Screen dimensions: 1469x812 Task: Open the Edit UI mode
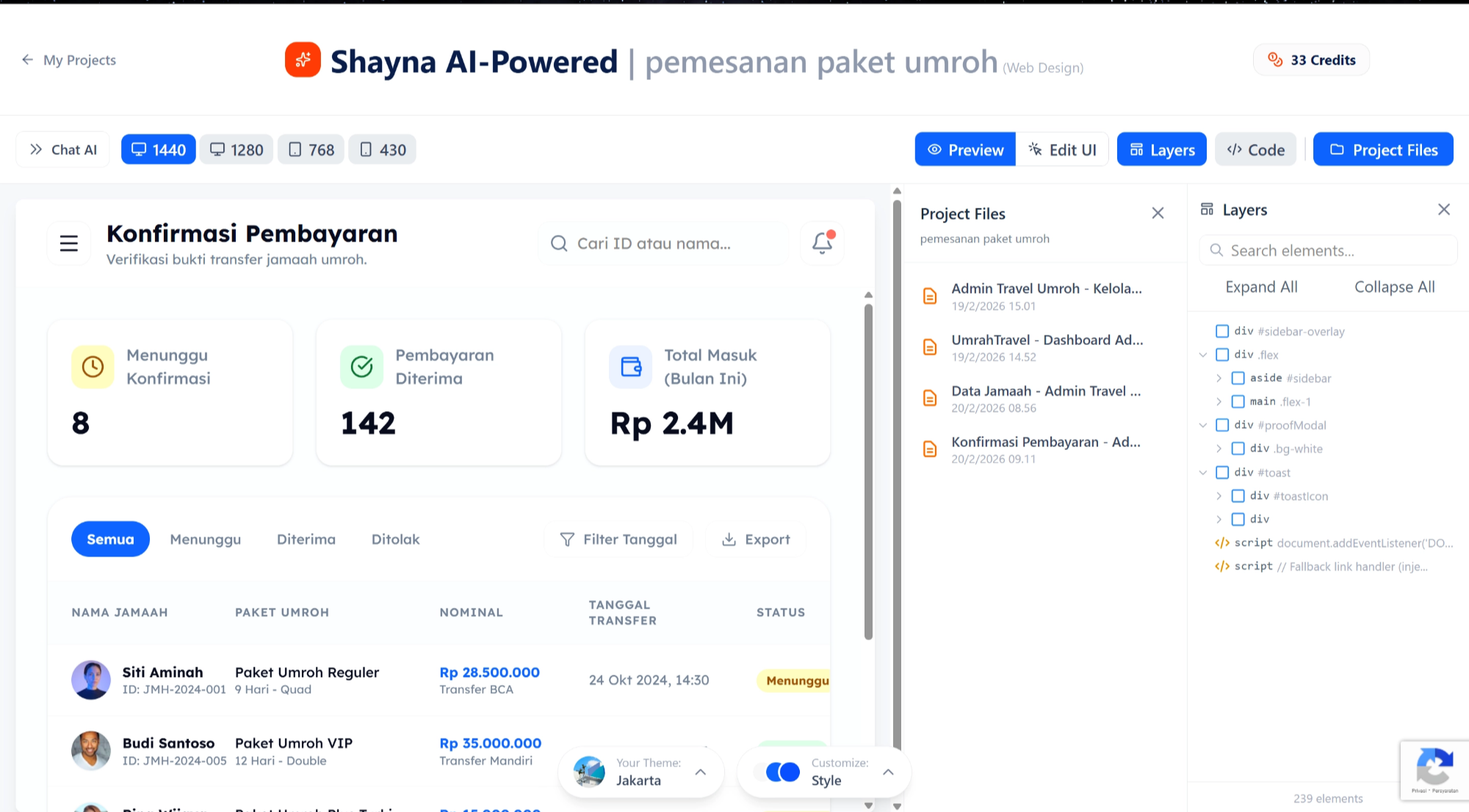(1062, 149)
